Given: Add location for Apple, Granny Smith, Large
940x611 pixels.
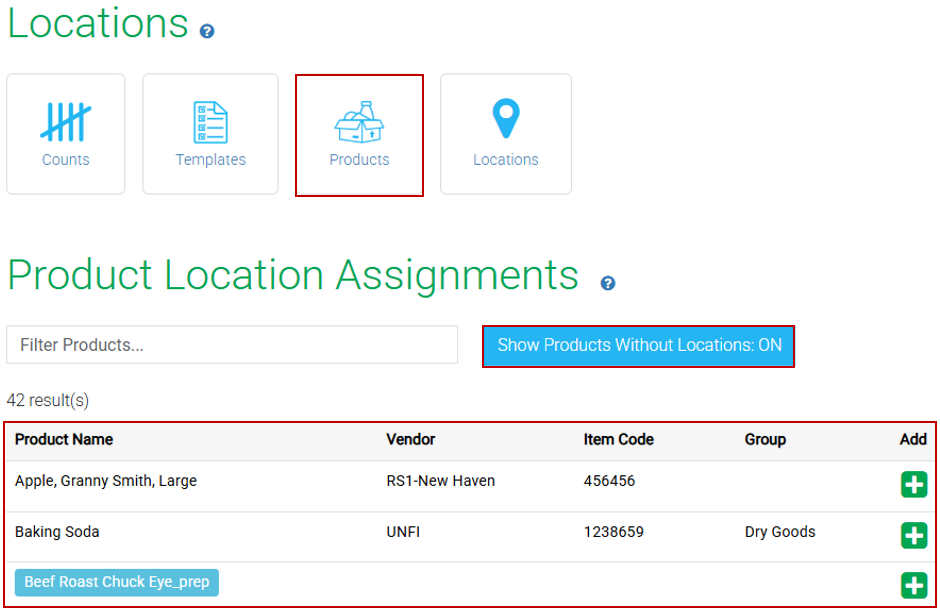Looking at the screenshot, I should coord(914,484).
